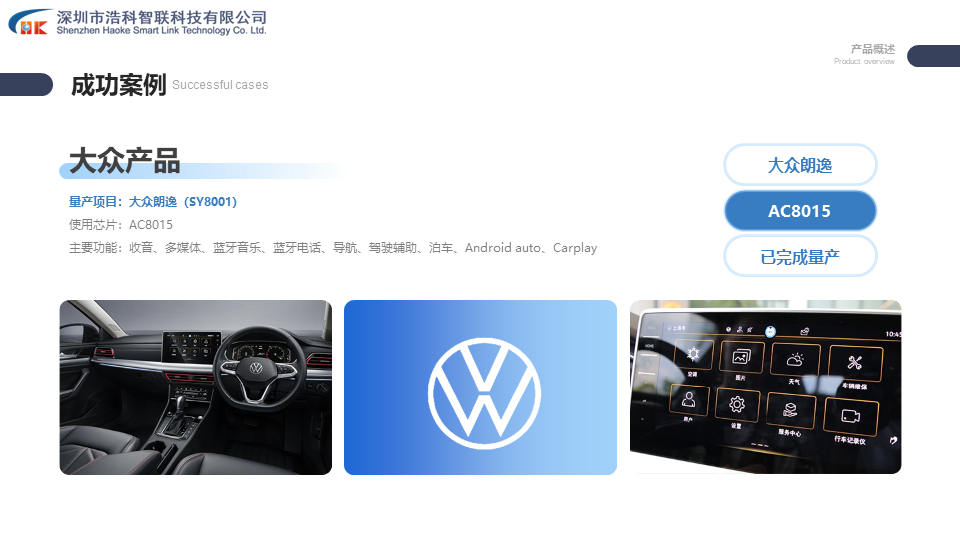This screenshot has width=960, height=540.
Task: Click the 量产项目 SY8001 text line
Action: tap(153, 202)
